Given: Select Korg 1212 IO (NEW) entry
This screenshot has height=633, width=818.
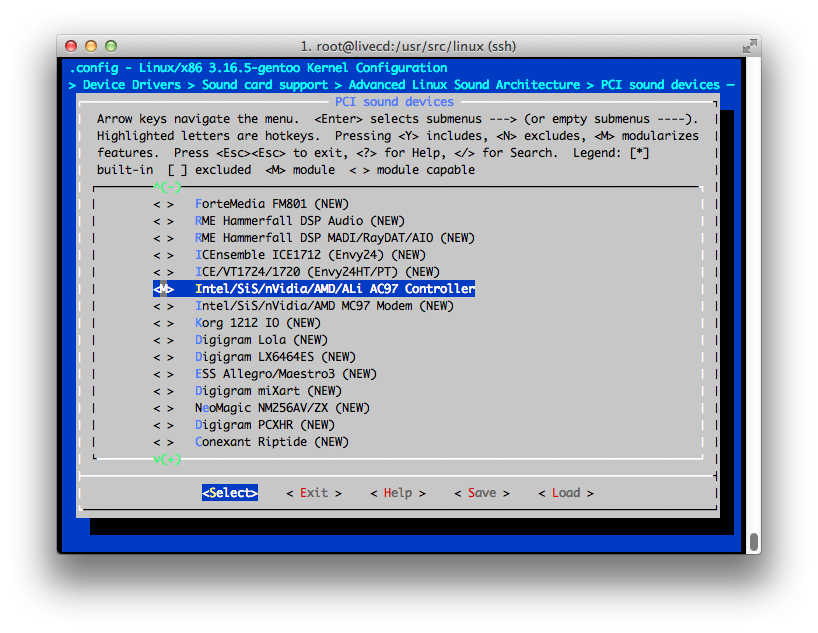Looking at the screenshot, I should point(258,323).
